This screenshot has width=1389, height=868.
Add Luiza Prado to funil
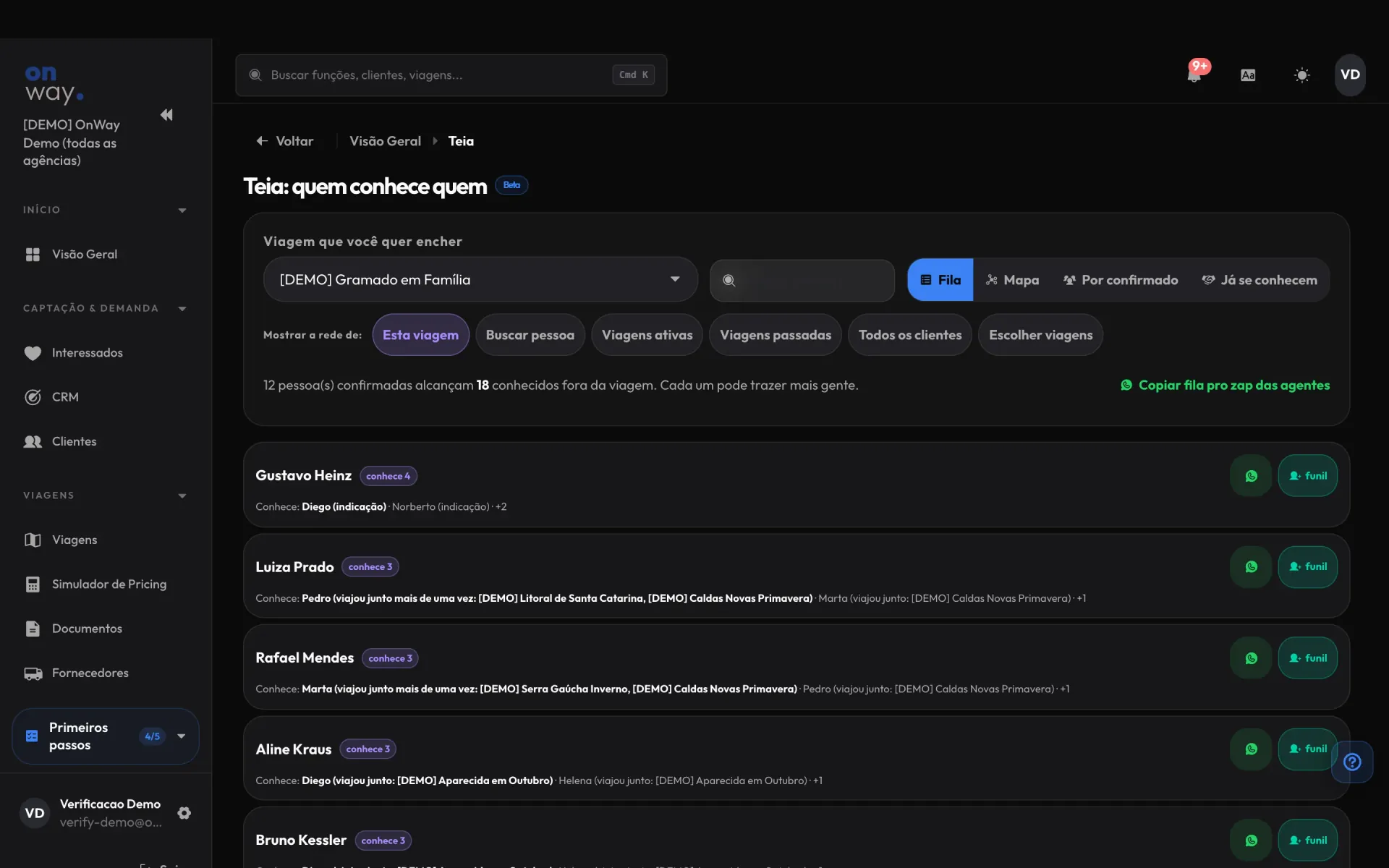(1307, 567)
